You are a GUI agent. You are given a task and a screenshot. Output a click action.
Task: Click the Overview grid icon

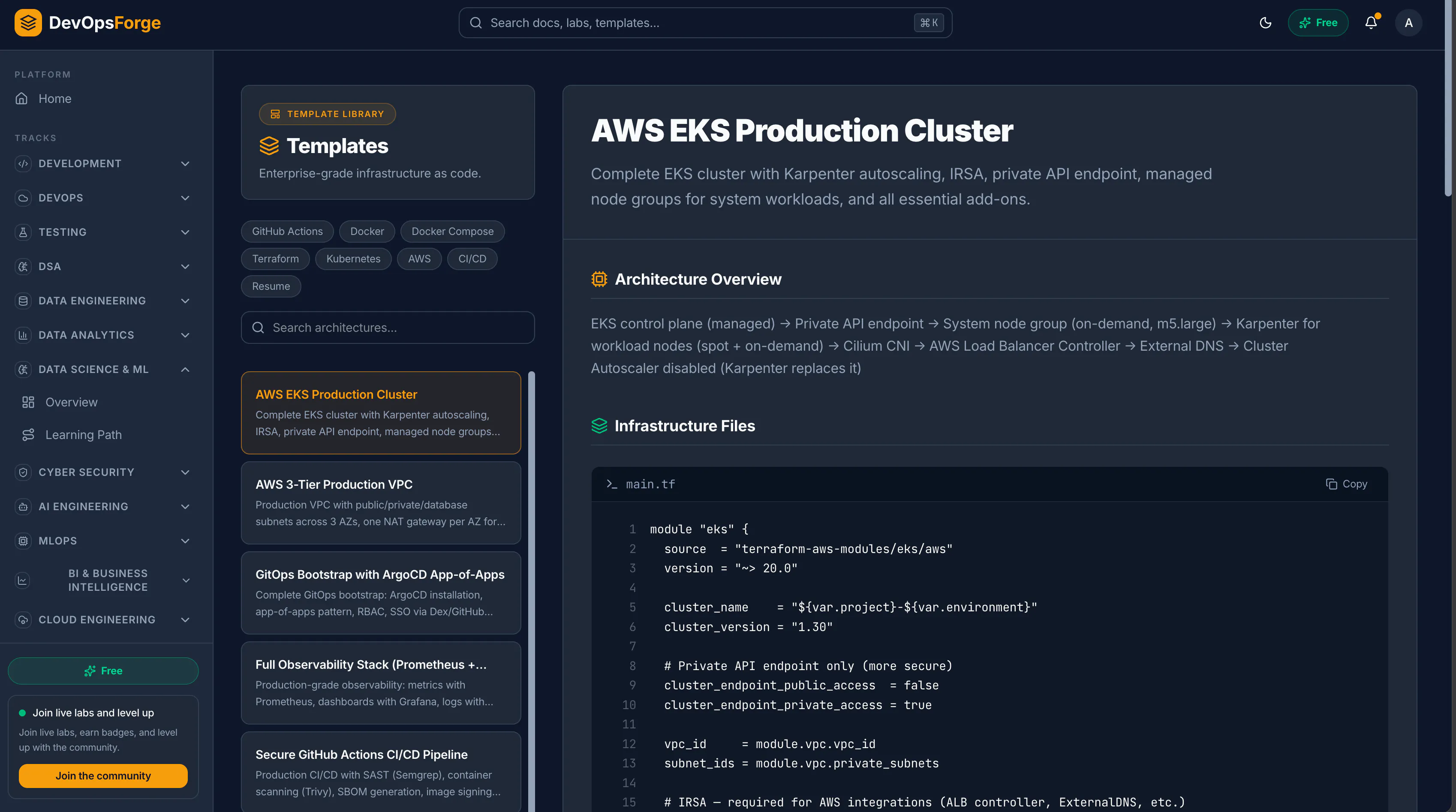tap(28, 402)
